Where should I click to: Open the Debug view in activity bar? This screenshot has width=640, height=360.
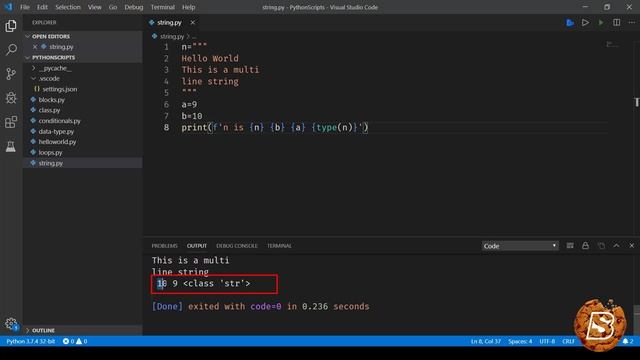[x=11, y=98]
